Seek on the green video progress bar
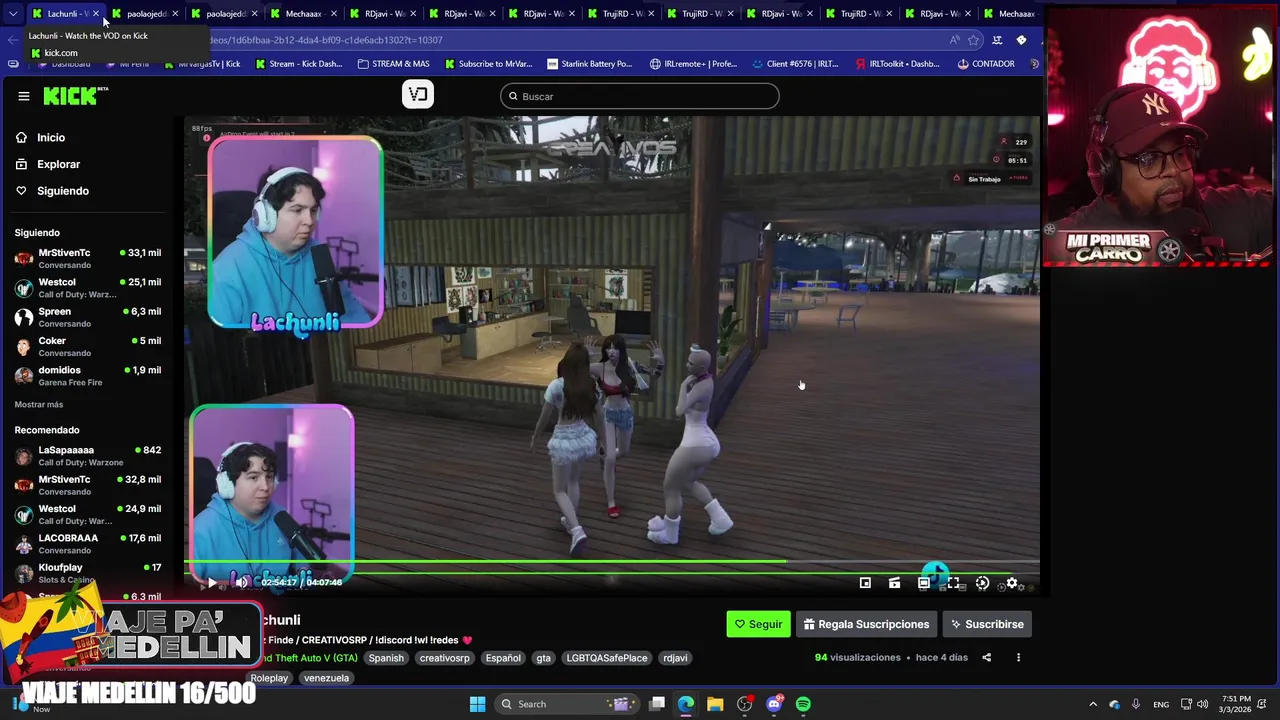Image resolution: width=1280 pixels, height=720 pixels. 612,562
